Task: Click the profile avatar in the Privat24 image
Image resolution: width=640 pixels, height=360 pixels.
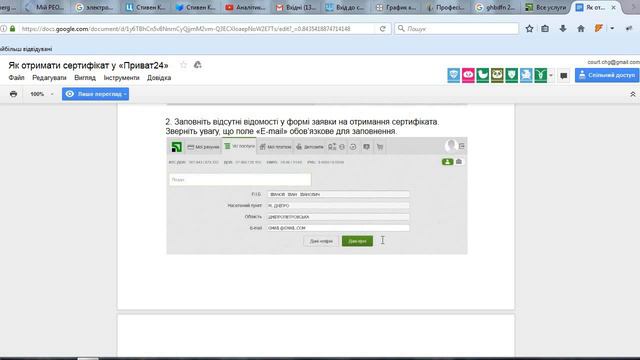Action: point(451,145)
